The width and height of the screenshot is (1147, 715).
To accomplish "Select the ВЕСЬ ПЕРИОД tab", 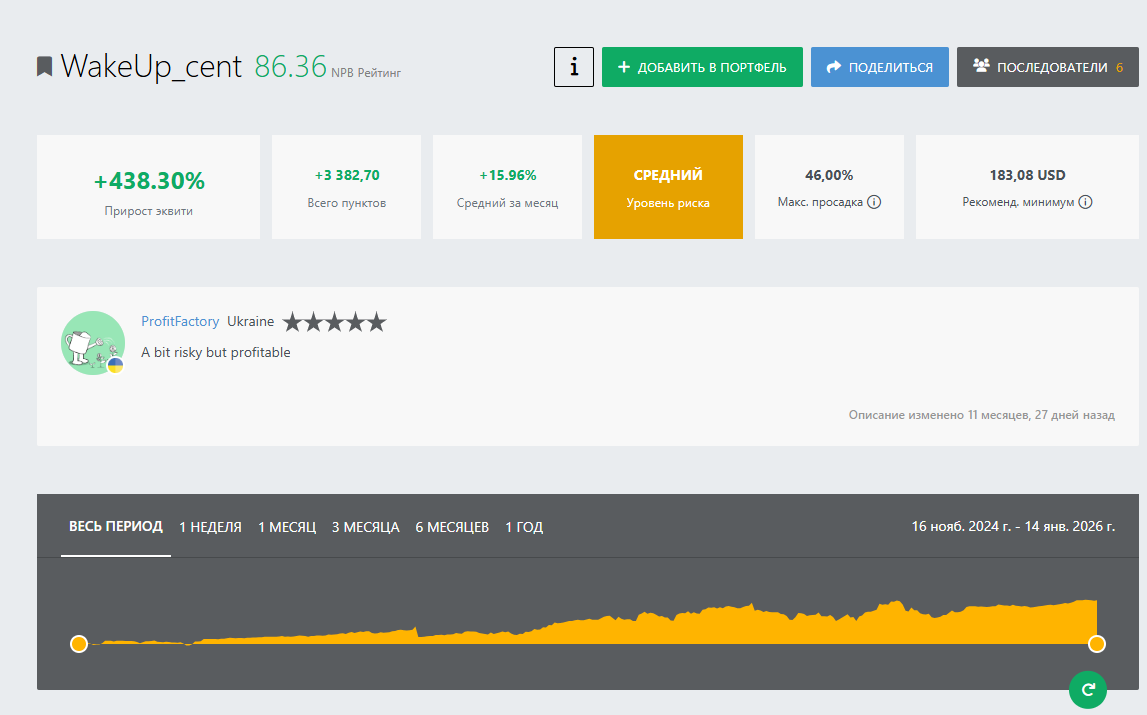I will [116, 527].
